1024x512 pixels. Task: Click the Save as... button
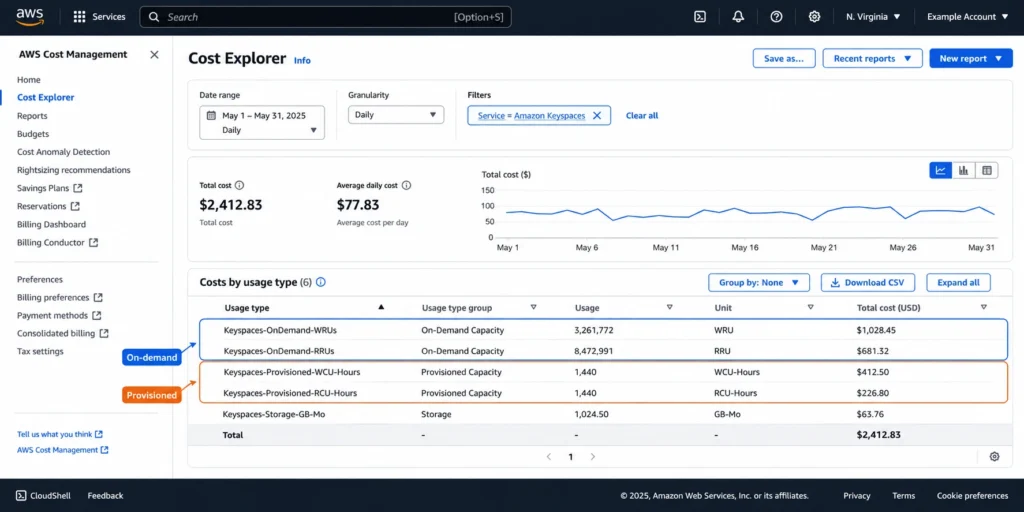click(784, 58)
